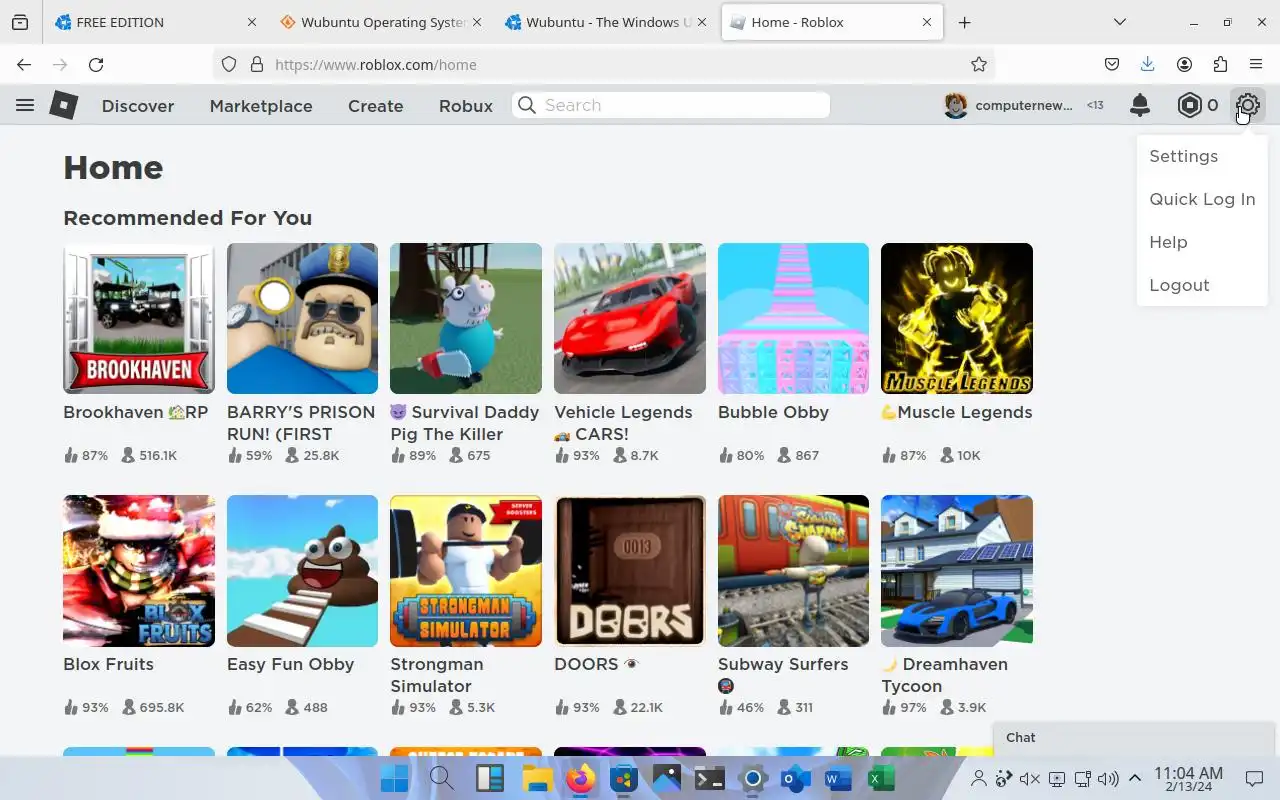Click the Save to Pocket icon
The width and height of the screenshot is (1280, 800).
click(x=1111, y=64)
